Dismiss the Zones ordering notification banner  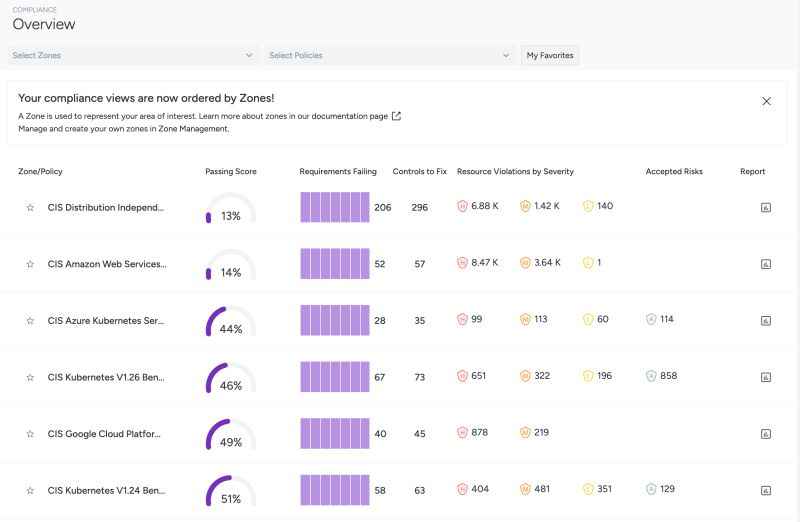point(767,101)
